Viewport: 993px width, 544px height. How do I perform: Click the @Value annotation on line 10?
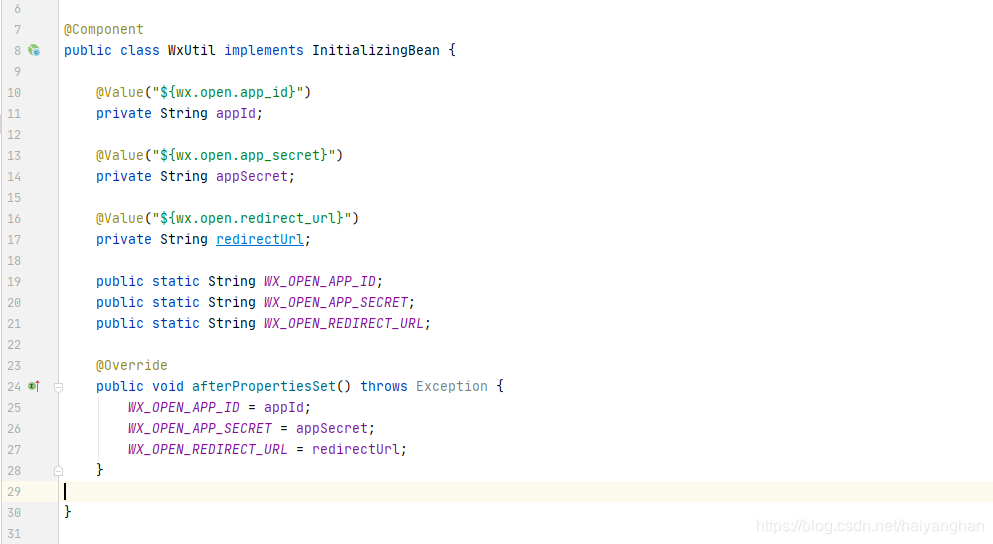tap(120, 92)
